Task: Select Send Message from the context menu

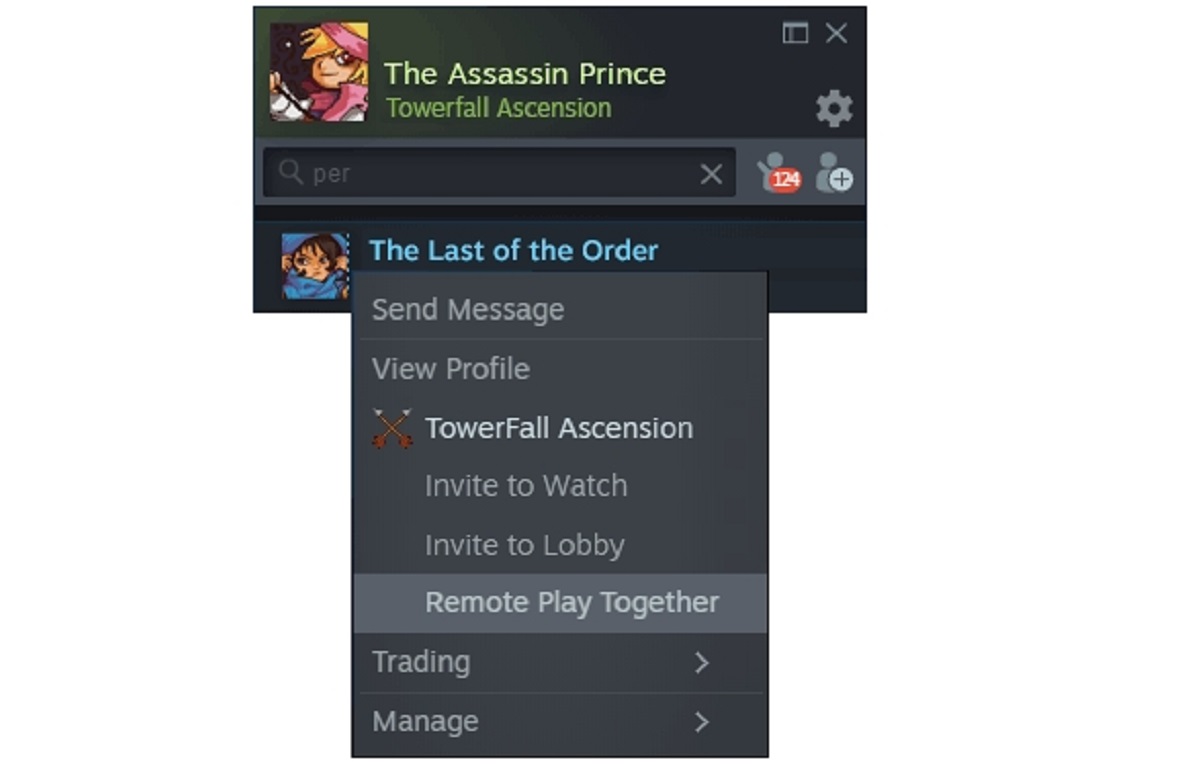Action: [468, 310]
